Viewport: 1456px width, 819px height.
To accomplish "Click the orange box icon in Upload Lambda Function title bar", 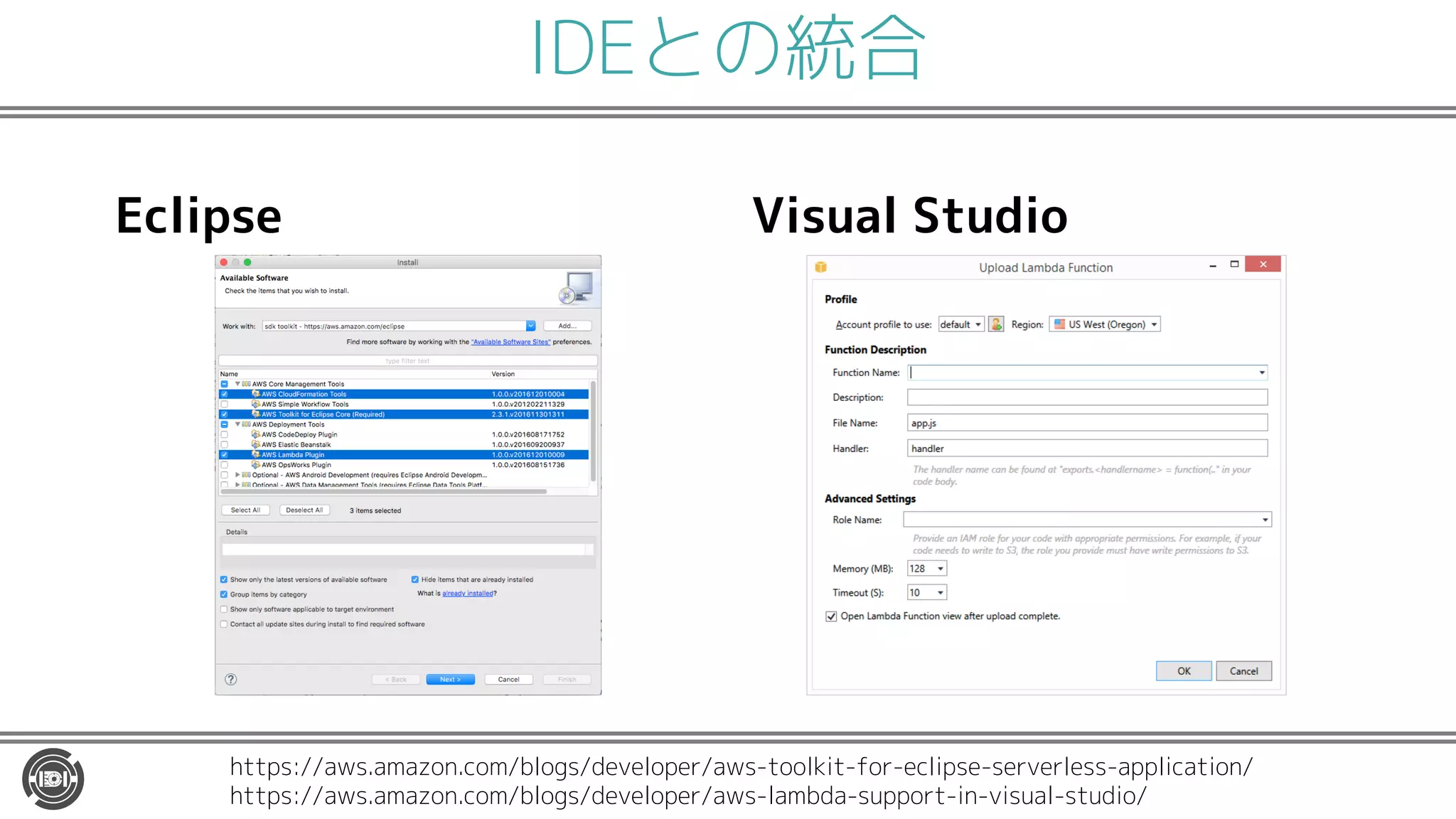I will [x=820, y=267].
